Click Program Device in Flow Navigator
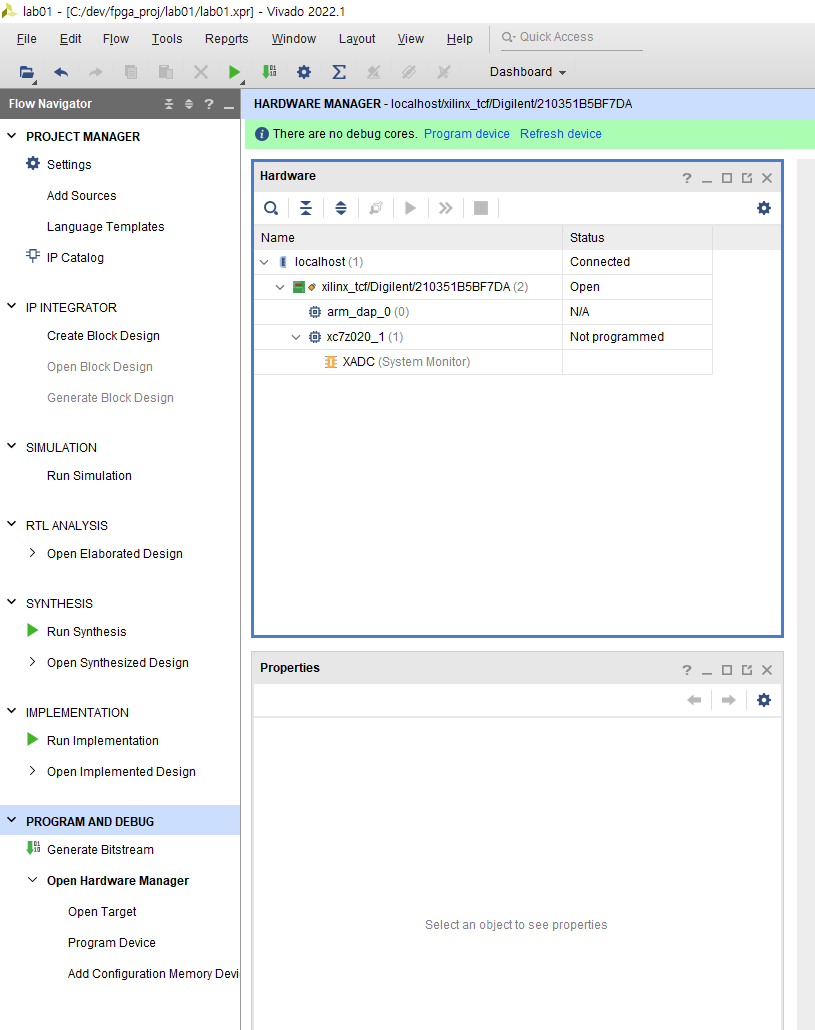 [x=112, y=943]
